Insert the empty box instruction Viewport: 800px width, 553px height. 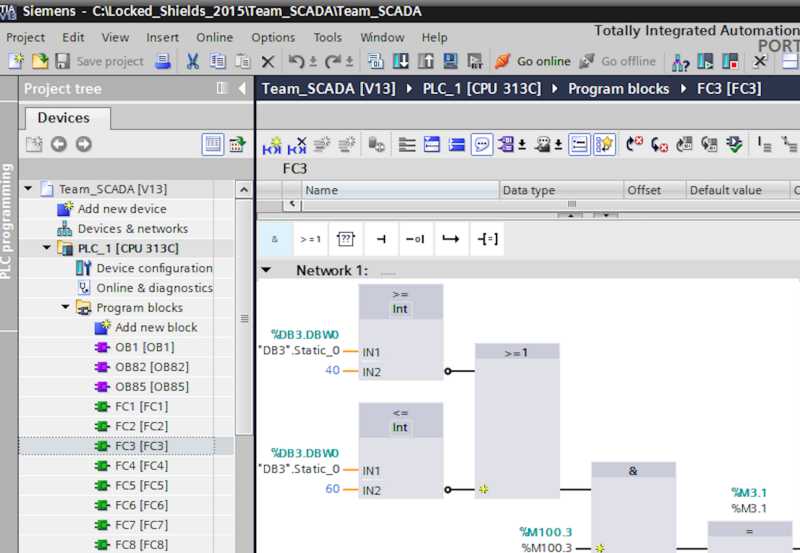point(346,239)
